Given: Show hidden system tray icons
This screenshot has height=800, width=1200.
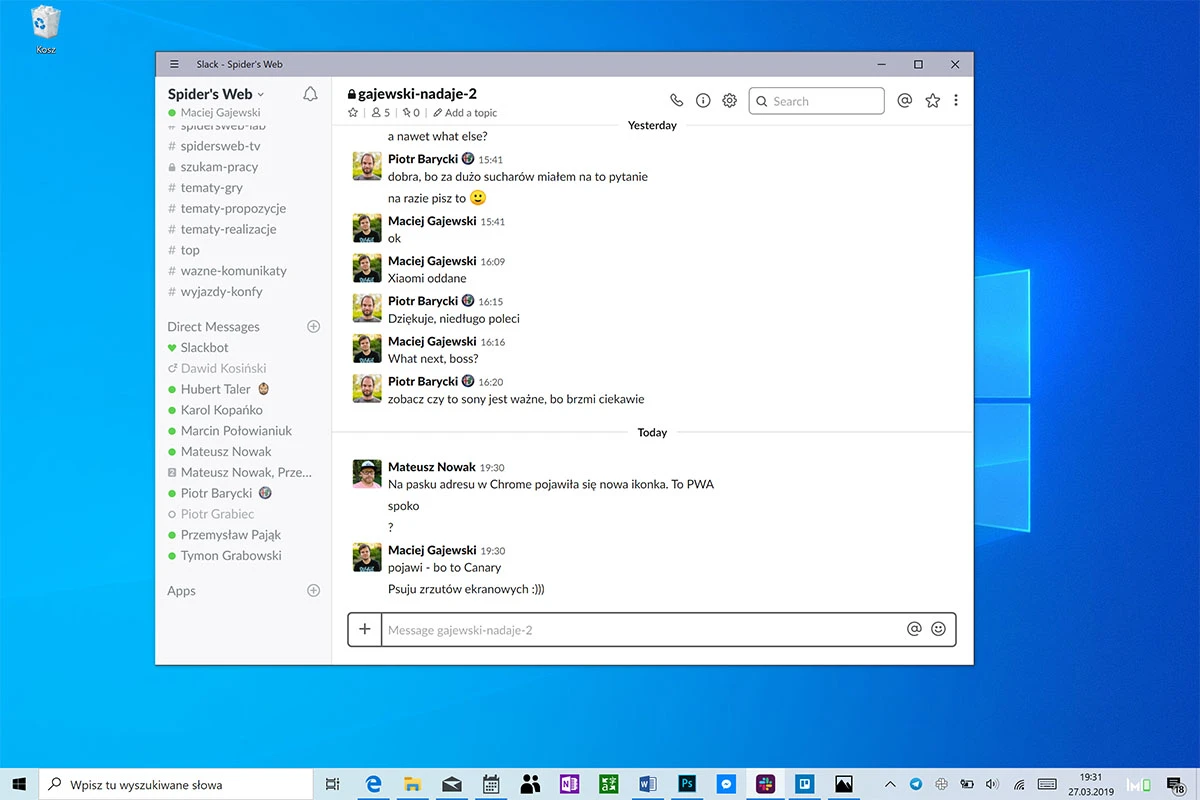Looking at the screenshot, I should [890, 784].
